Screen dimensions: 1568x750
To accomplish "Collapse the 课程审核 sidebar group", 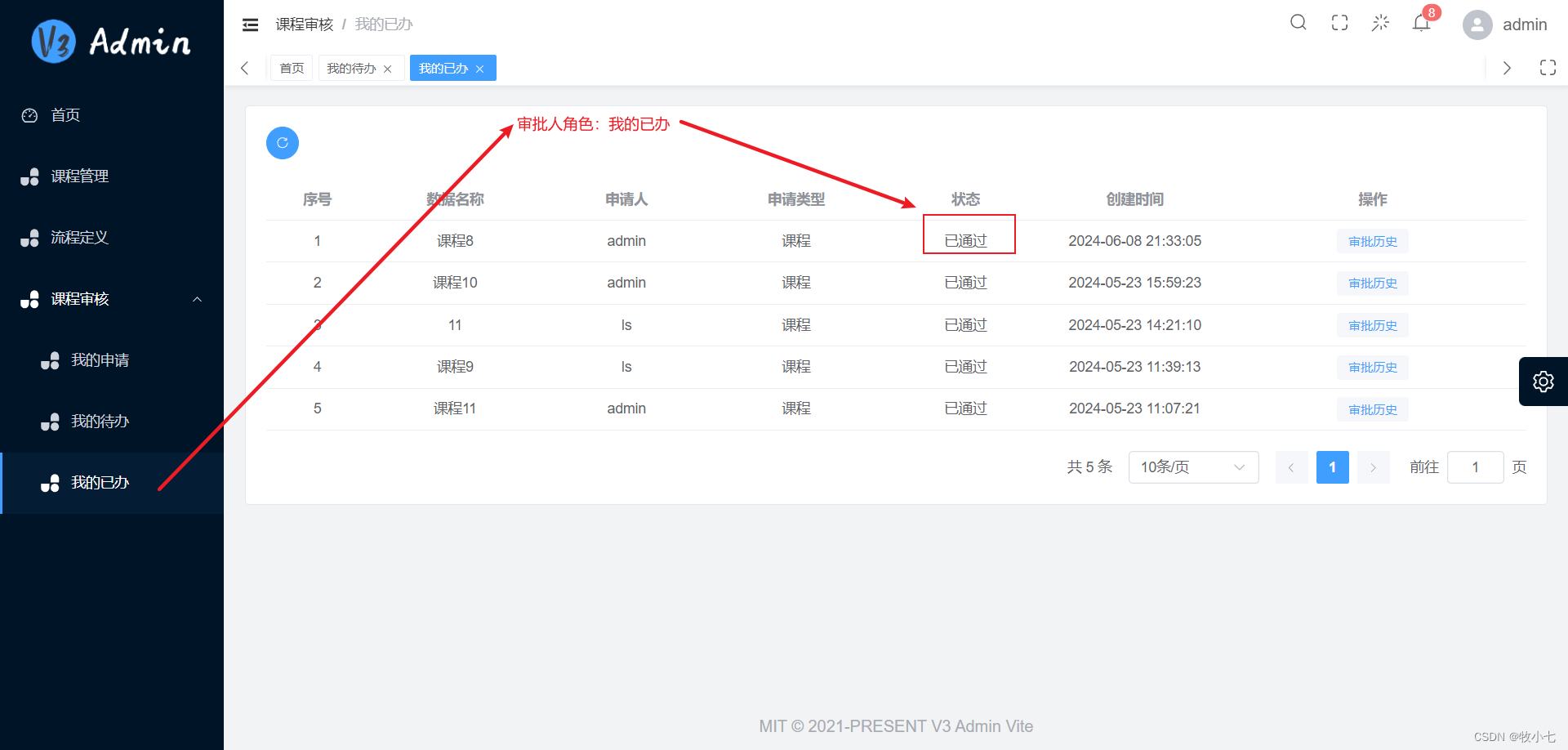I will pos(112,299).
